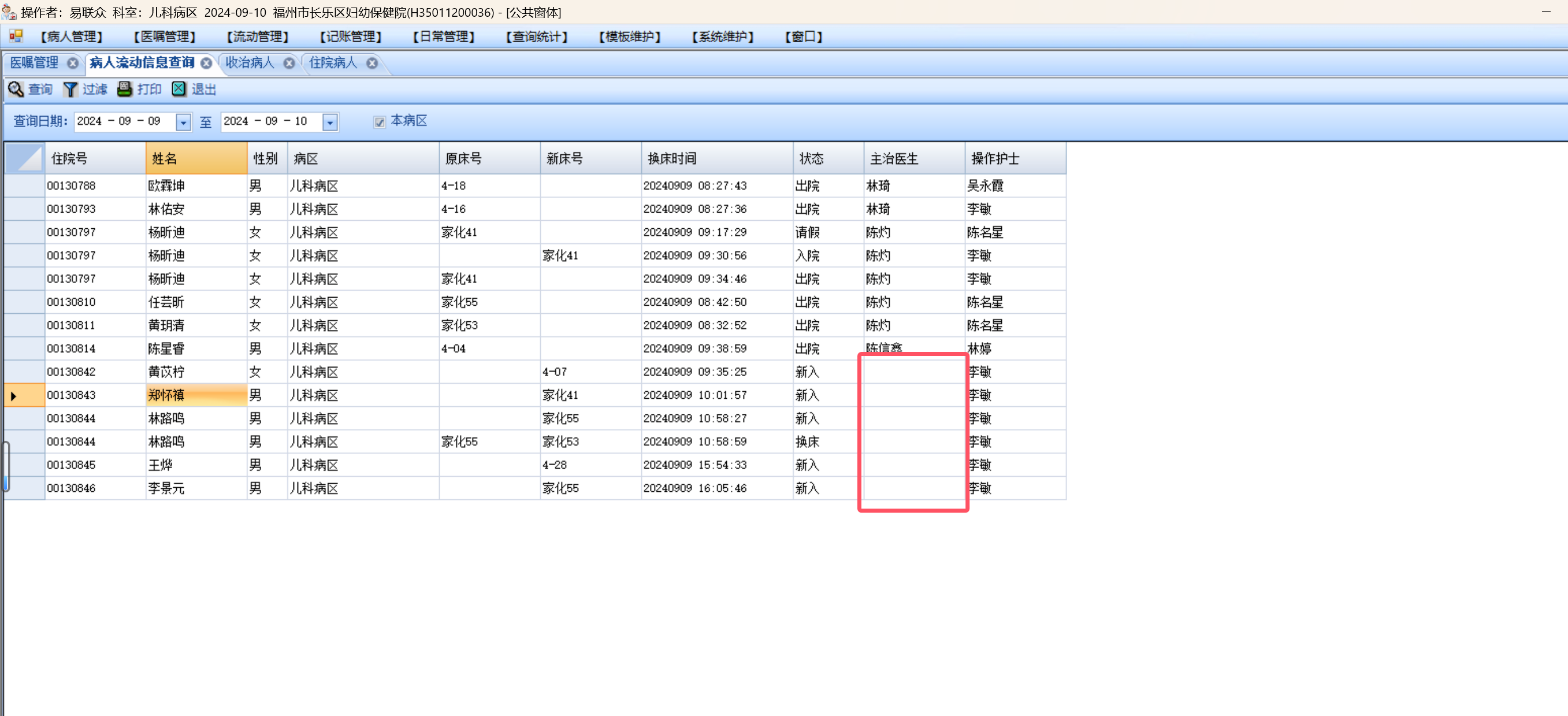Click the 过滤 funnel filter icon
Screen dimensions: 1568x716
[70, 90]
